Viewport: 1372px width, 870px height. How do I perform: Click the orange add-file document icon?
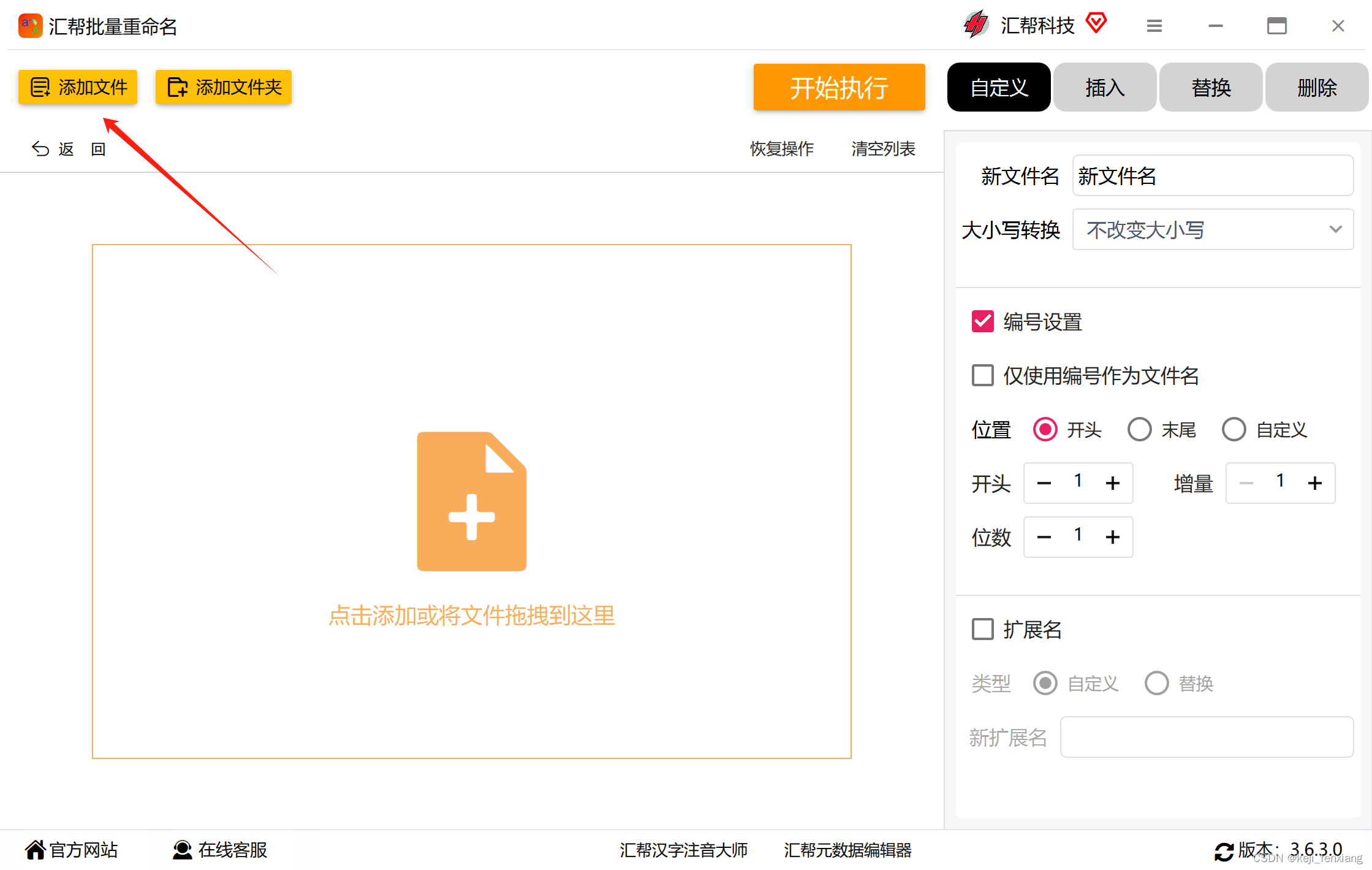tap(471, 501)
